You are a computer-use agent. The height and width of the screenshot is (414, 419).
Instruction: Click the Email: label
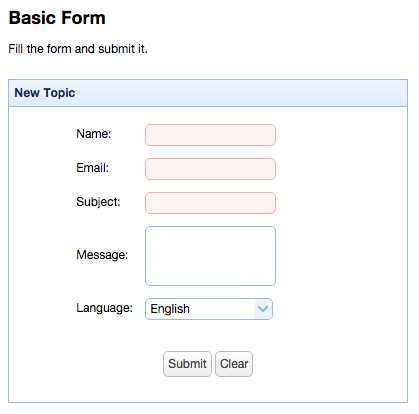93,168
